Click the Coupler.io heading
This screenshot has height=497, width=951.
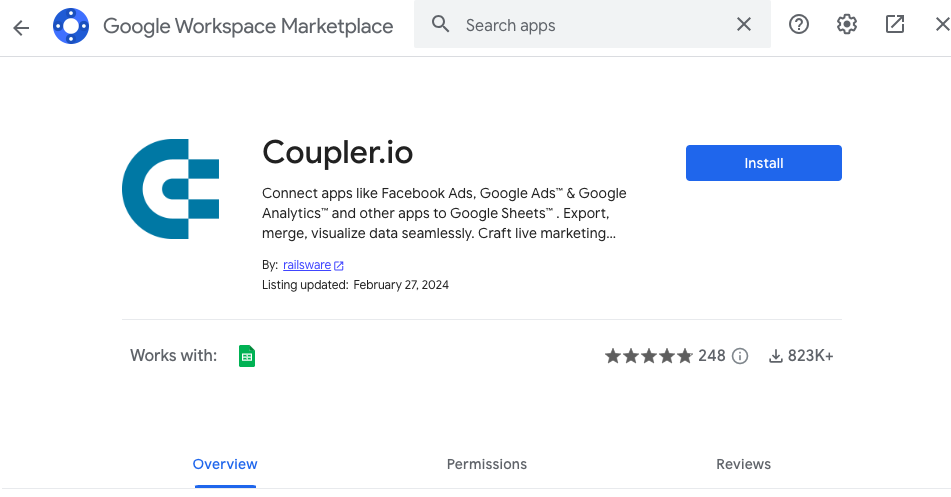pos(338,152)
